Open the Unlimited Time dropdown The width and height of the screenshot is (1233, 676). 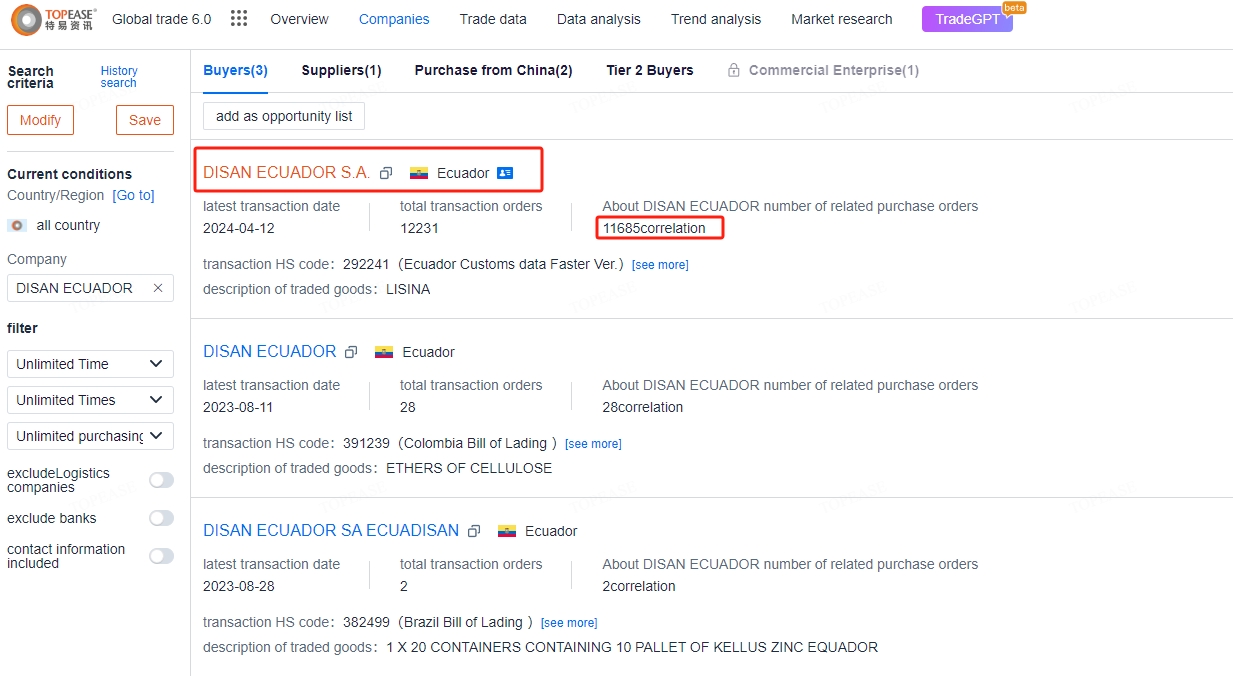coord(90,364)
